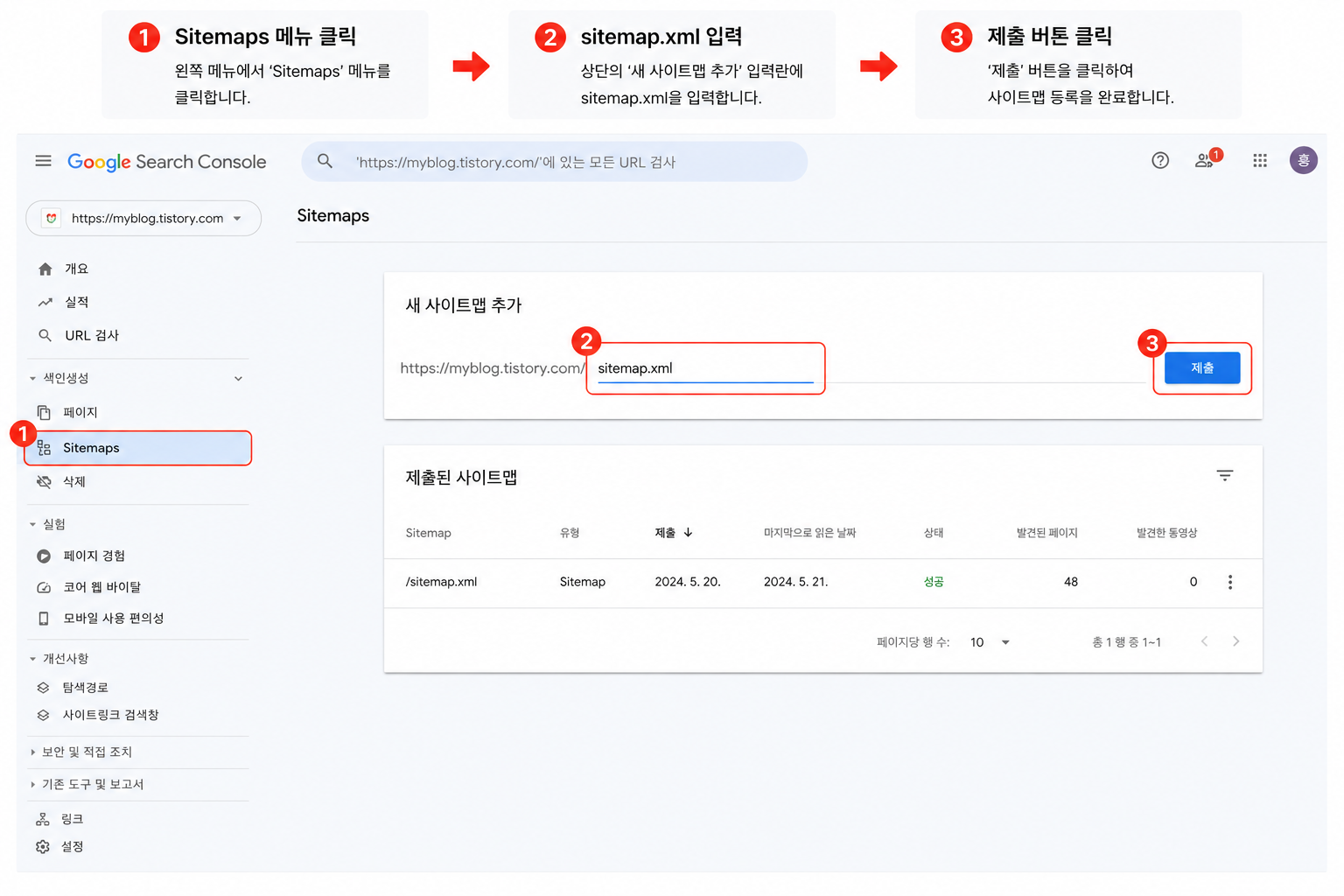
Task: Click the property favicon for myblog.tistory.com
Action: (52, 219)
